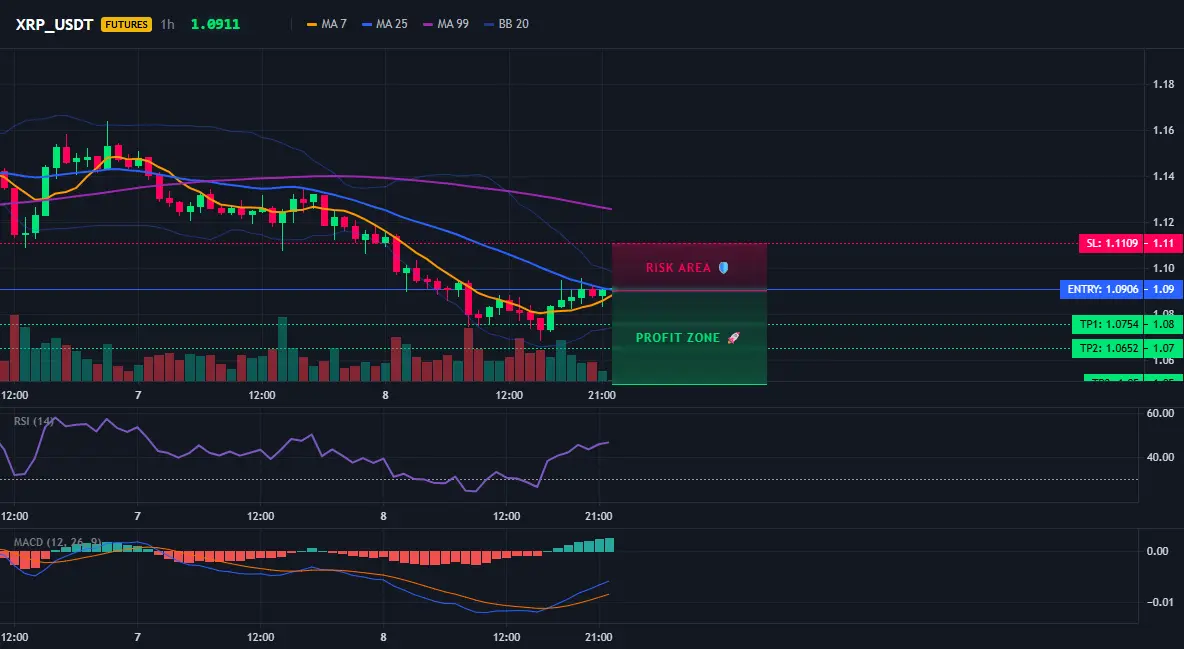1184x649 pixels.
Task: Select the 1h timeframe label
Action: coord(168,24)
